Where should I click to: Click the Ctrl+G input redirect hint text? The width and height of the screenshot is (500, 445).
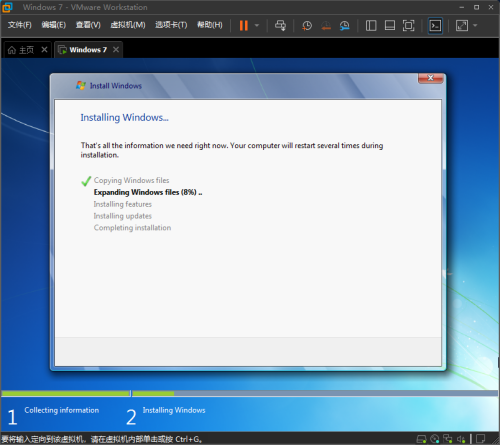pyautogui.click(x=102, y=439)
